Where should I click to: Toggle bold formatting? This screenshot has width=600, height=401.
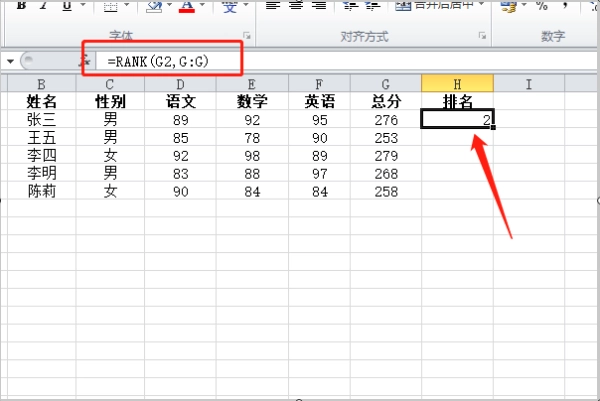[22, 5]
